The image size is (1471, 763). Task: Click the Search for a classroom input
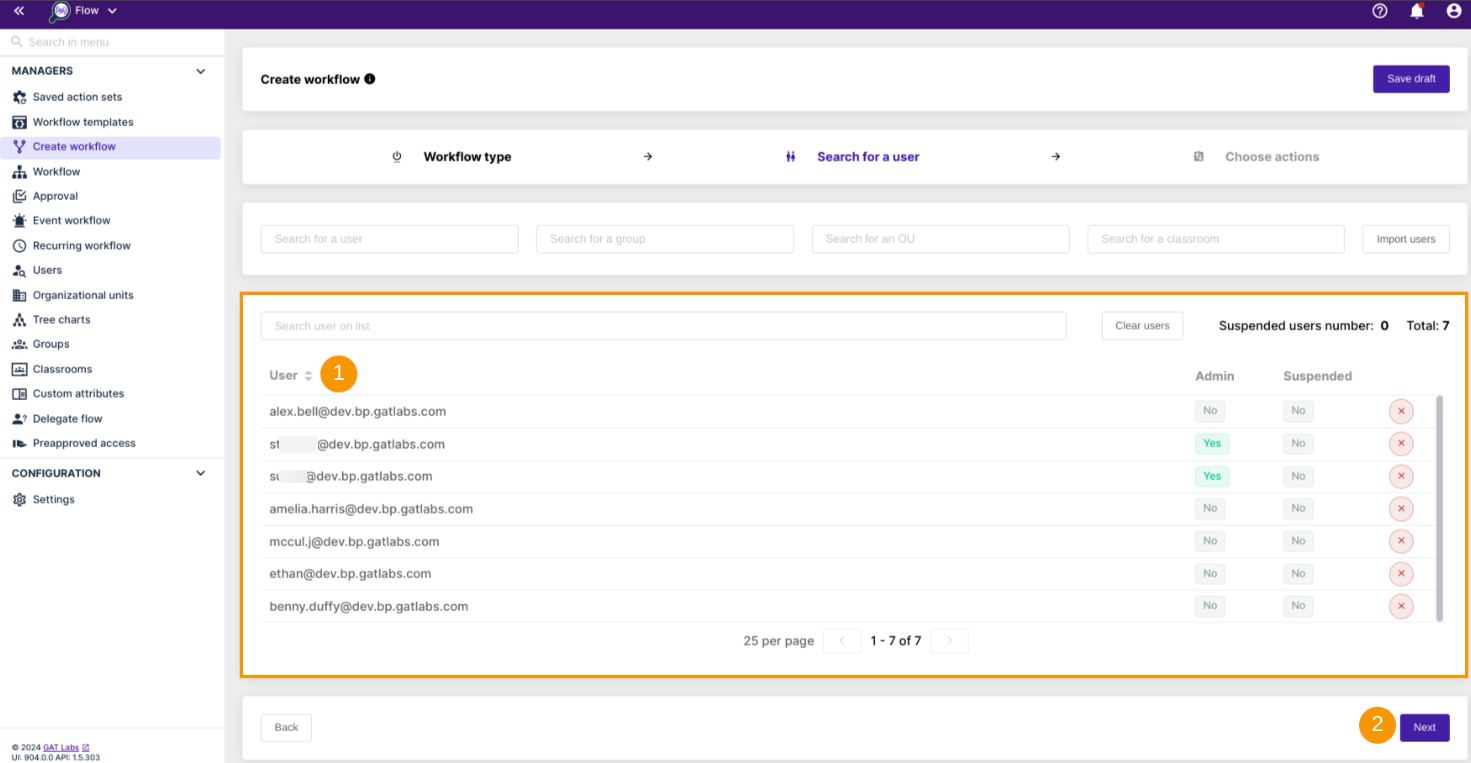1216,239
